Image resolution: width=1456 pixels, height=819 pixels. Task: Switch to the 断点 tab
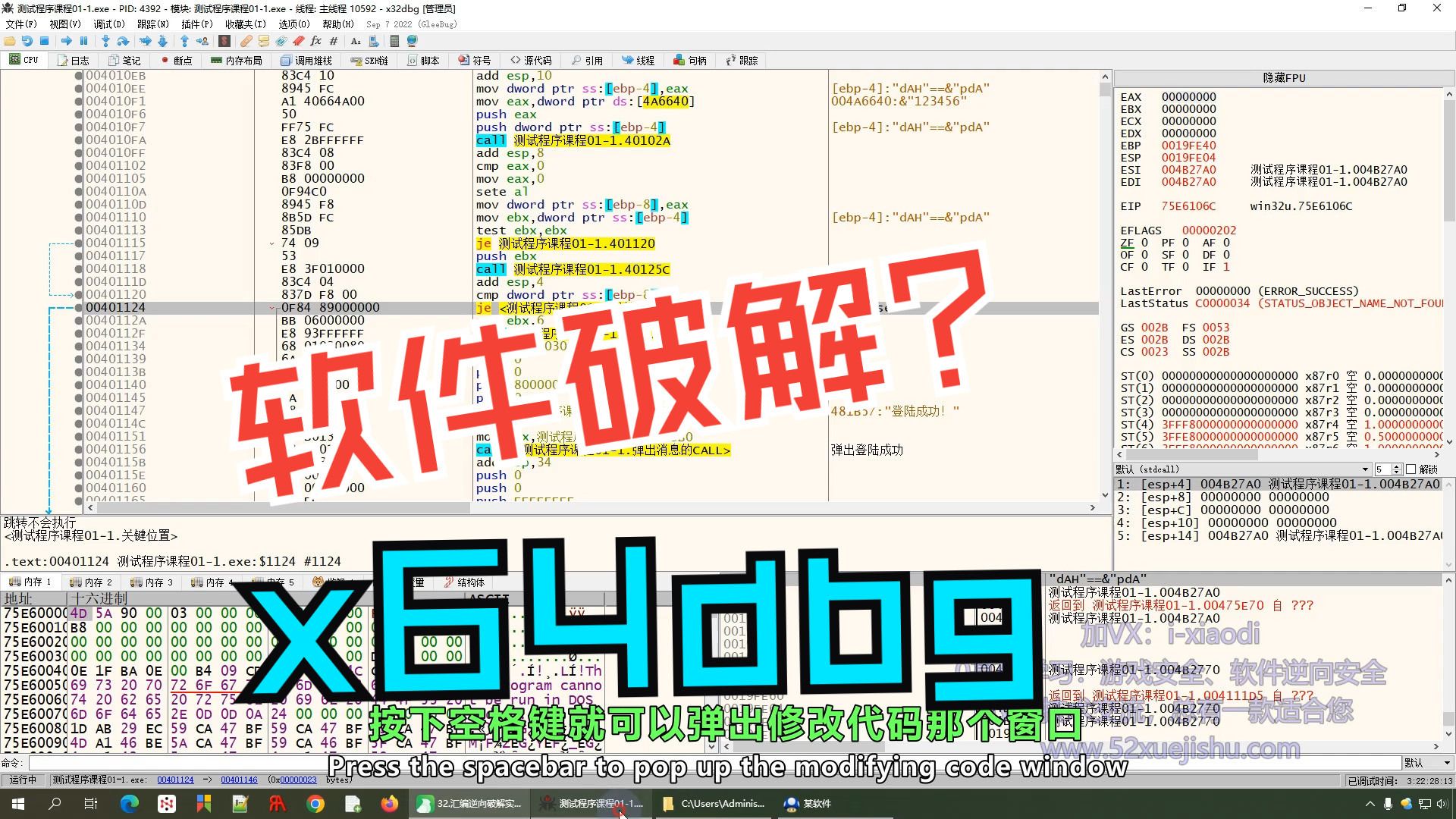pyautogui.click(x=177, y=61)
